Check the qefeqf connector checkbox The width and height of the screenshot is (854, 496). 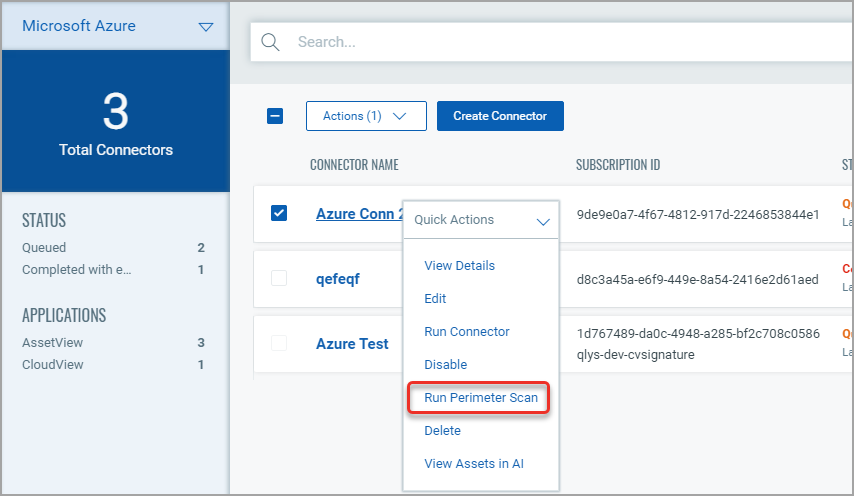click(279, 278)
